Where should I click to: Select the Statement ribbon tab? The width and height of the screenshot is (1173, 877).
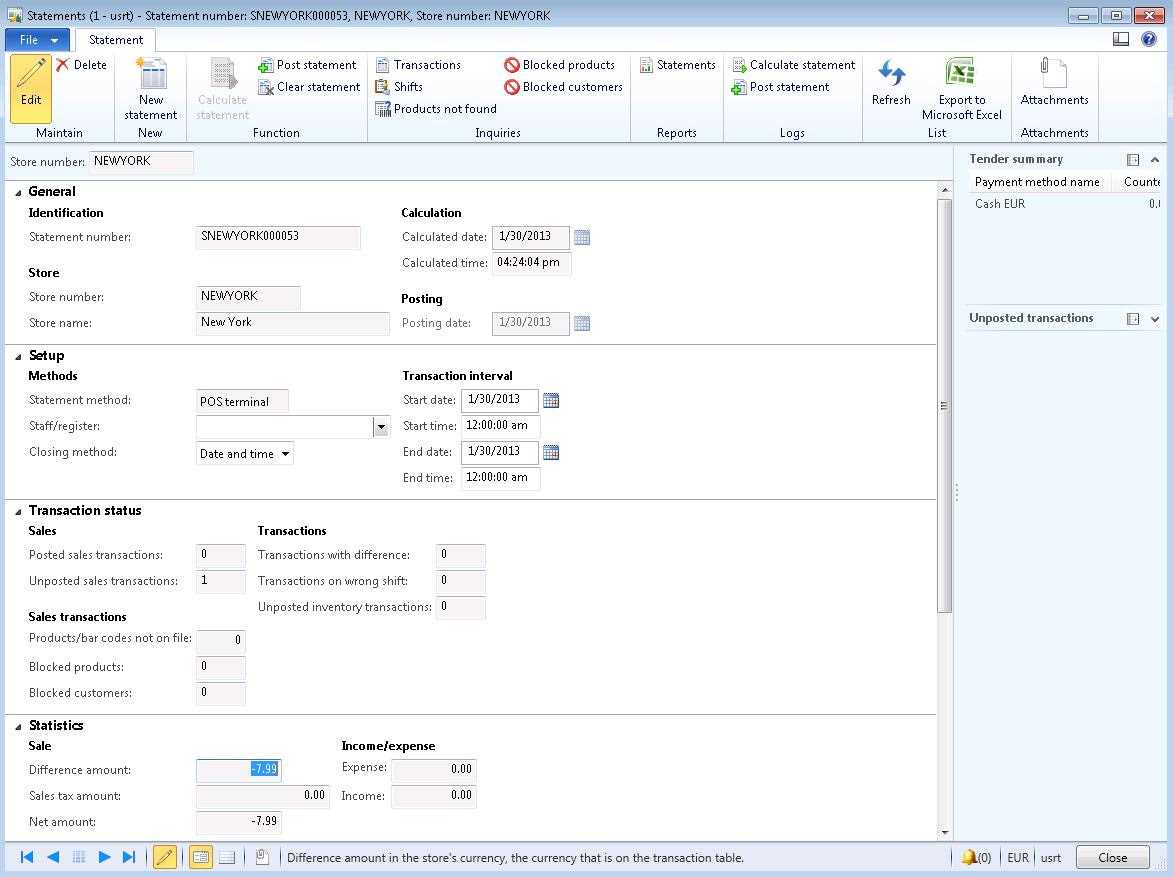tap(116, 40)
